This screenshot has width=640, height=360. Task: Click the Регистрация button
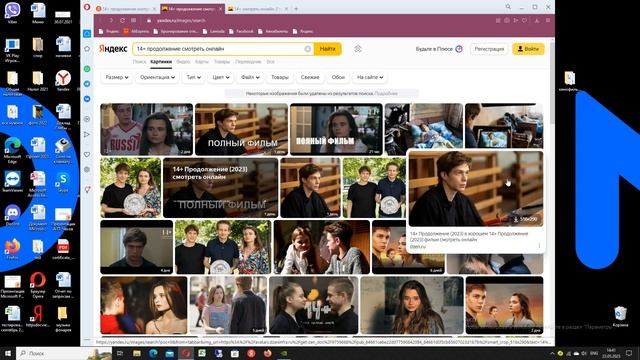click(x=489, y=49)
